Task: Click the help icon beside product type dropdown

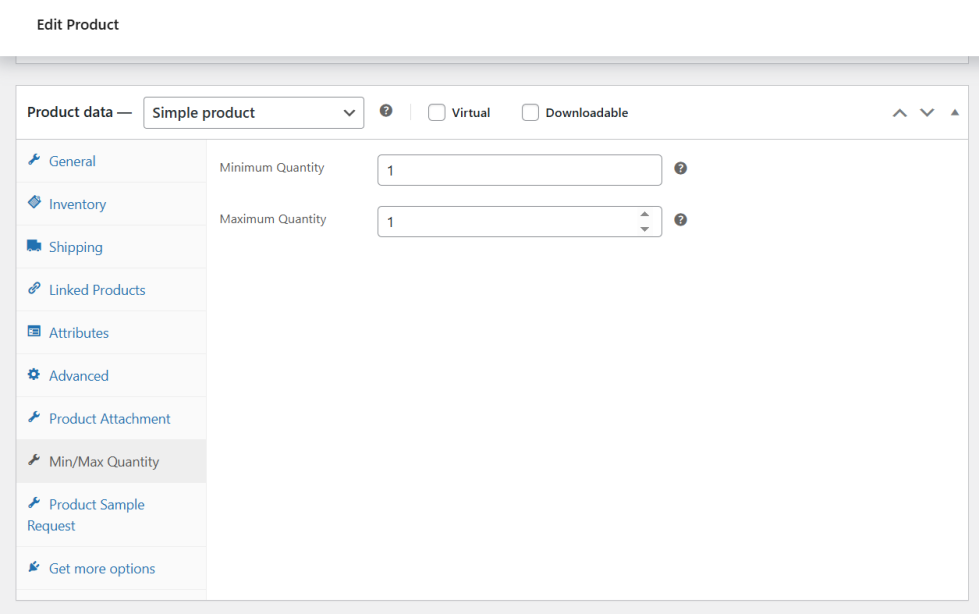Action: pyautogui.click(x=386, y=111)
